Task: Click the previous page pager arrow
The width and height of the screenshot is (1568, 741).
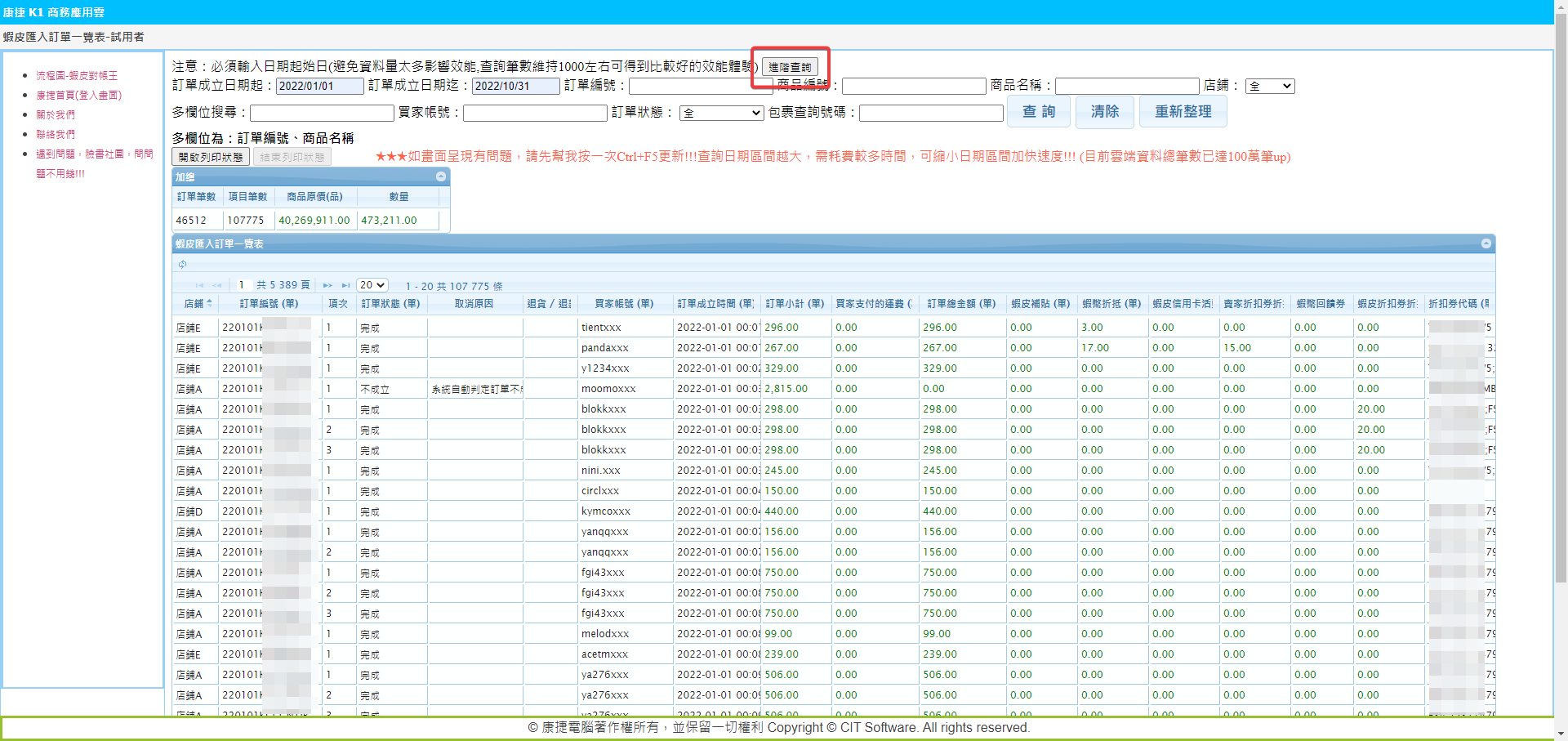Action: pyautogui.click(x=217, y=285)
